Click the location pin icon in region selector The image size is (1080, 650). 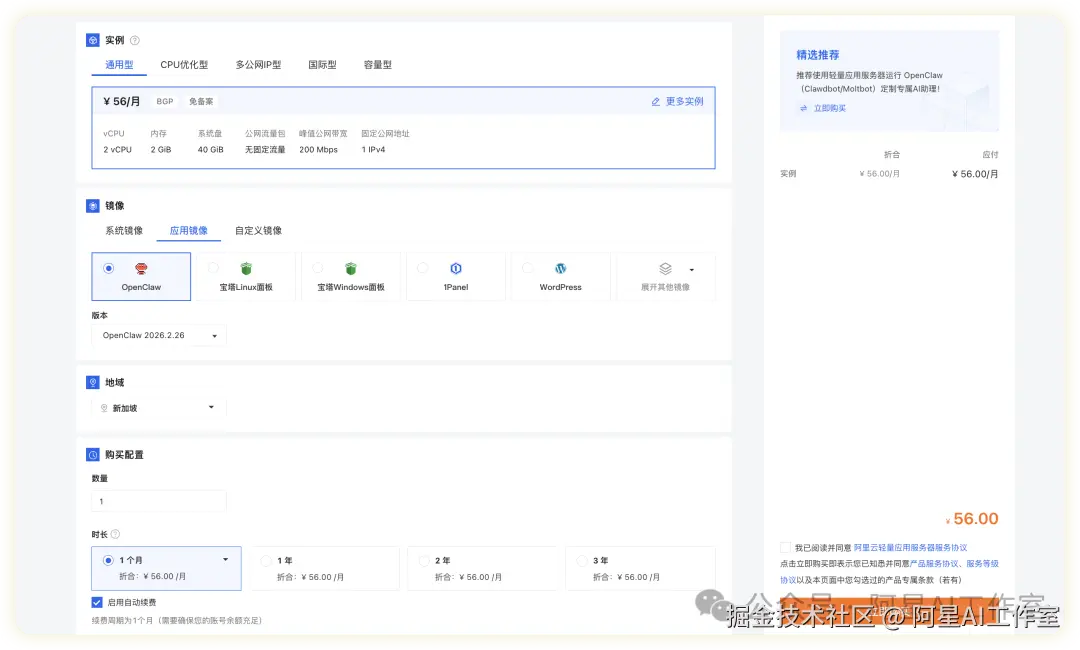[104, 408]
